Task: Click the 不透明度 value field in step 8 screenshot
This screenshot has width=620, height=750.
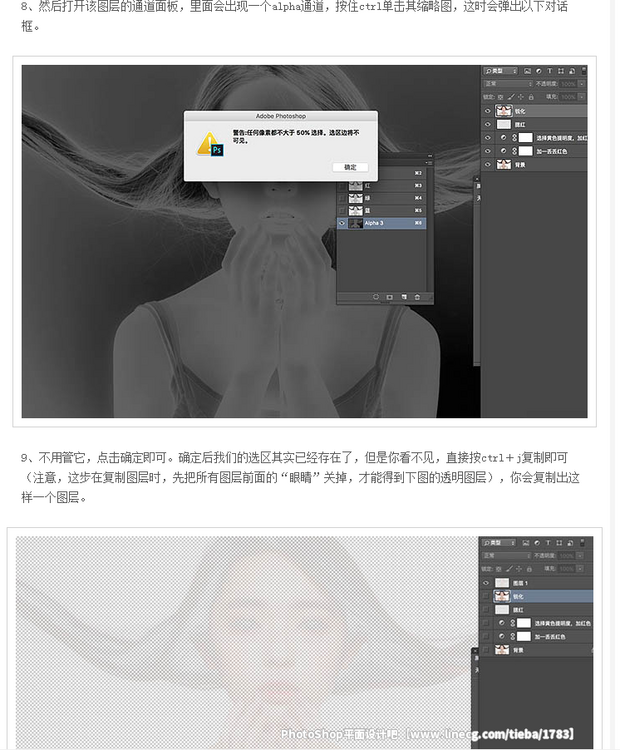Action: (x=568, y=84)
